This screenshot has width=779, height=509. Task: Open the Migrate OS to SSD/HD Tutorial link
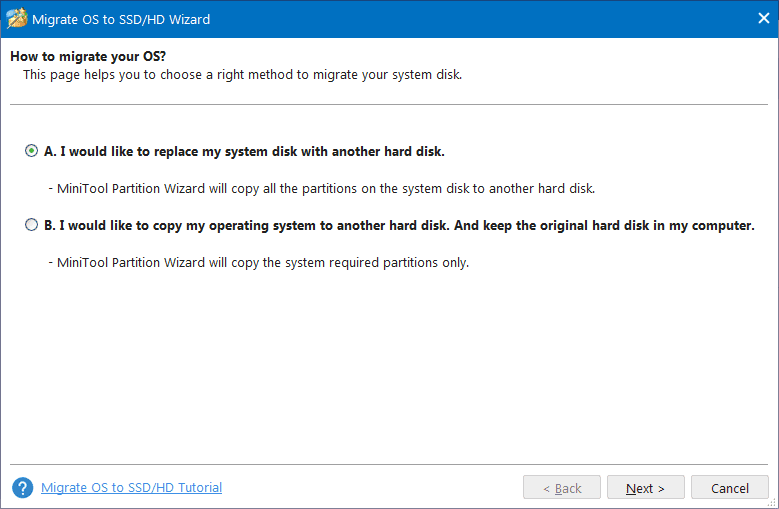point(131,488)
